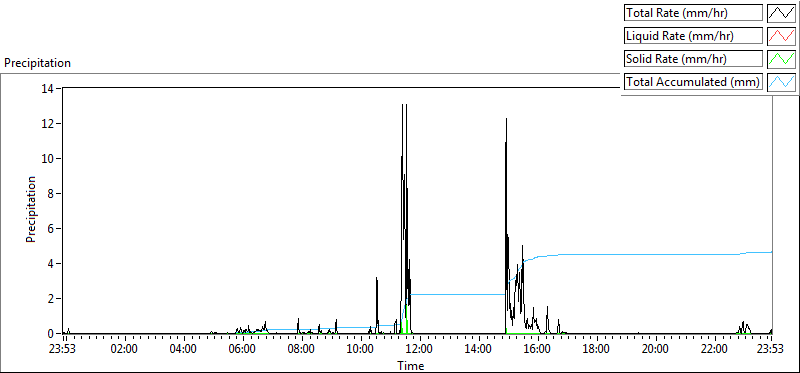Viewport: 800px width, 373px height.
Task: Click the x-axis time label 14:00
Action: click(479, 350)
